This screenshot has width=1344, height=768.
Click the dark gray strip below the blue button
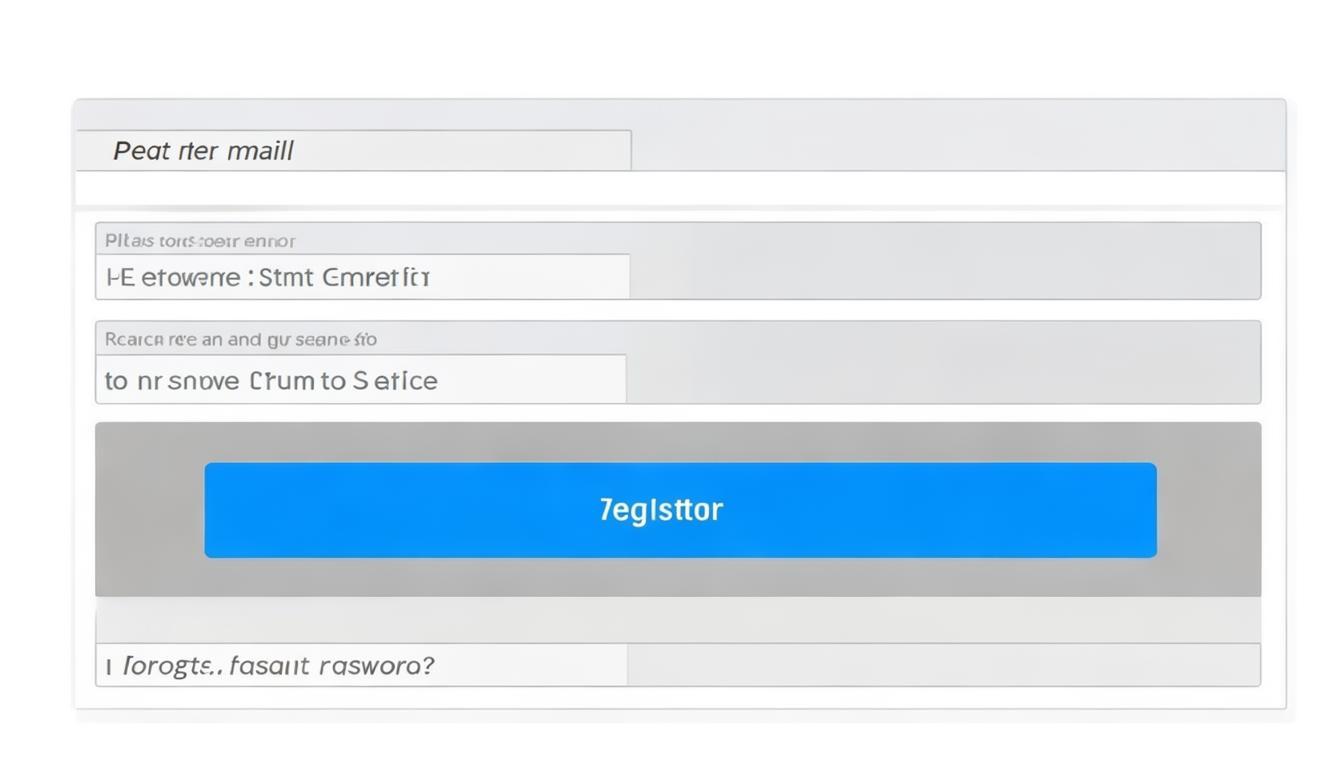pyautogui.click(x=678, y=577)
